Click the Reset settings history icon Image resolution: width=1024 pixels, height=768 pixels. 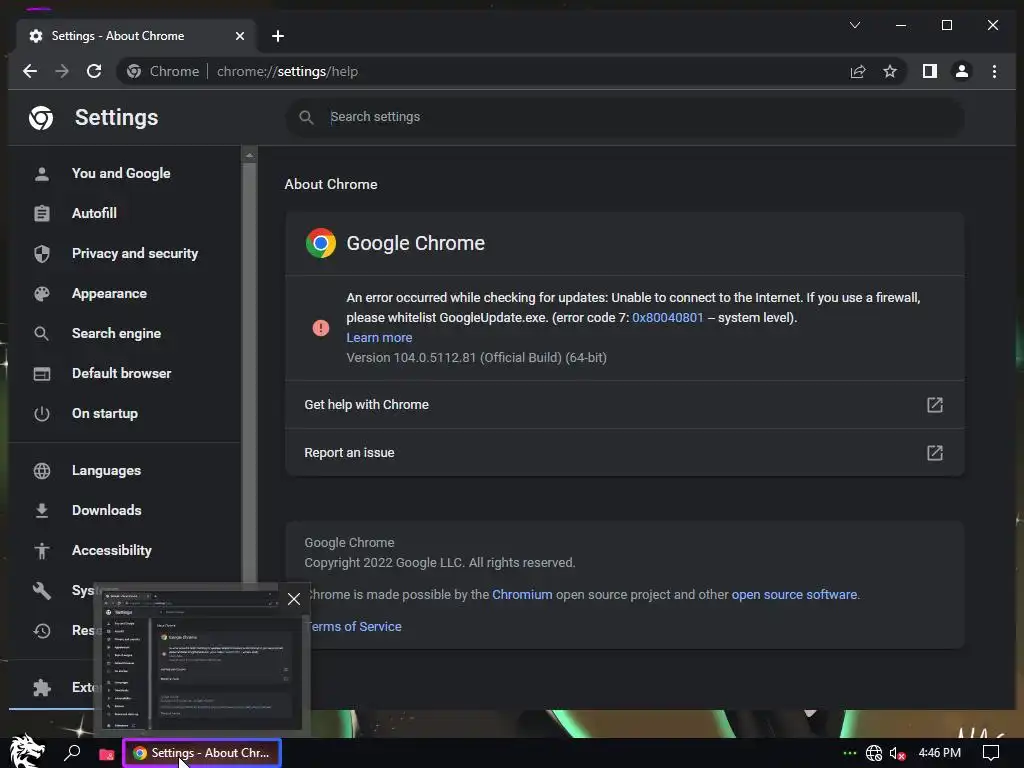tap(42, 630)
